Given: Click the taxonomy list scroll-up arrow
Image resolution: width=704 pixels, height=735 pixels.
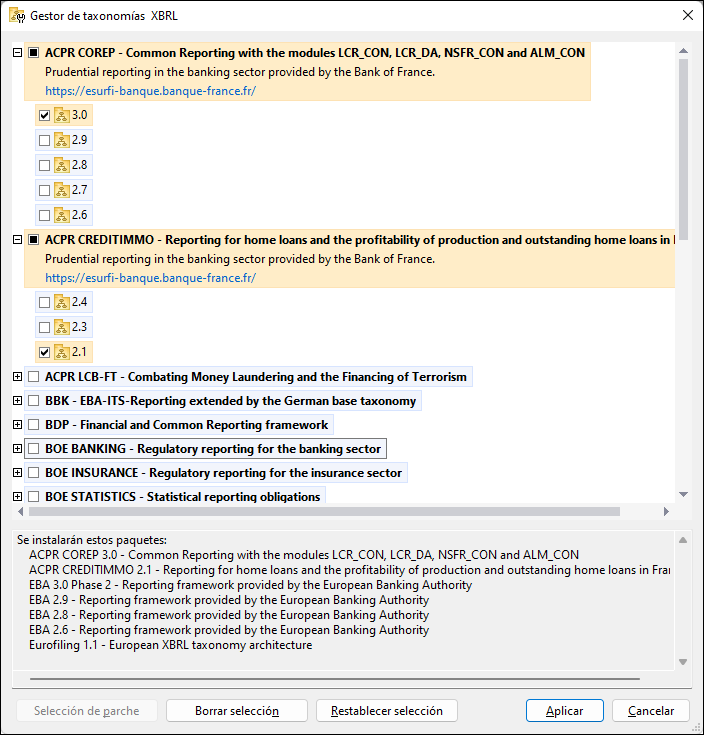Looking at the screenshot, I should (x=683, y=51).
